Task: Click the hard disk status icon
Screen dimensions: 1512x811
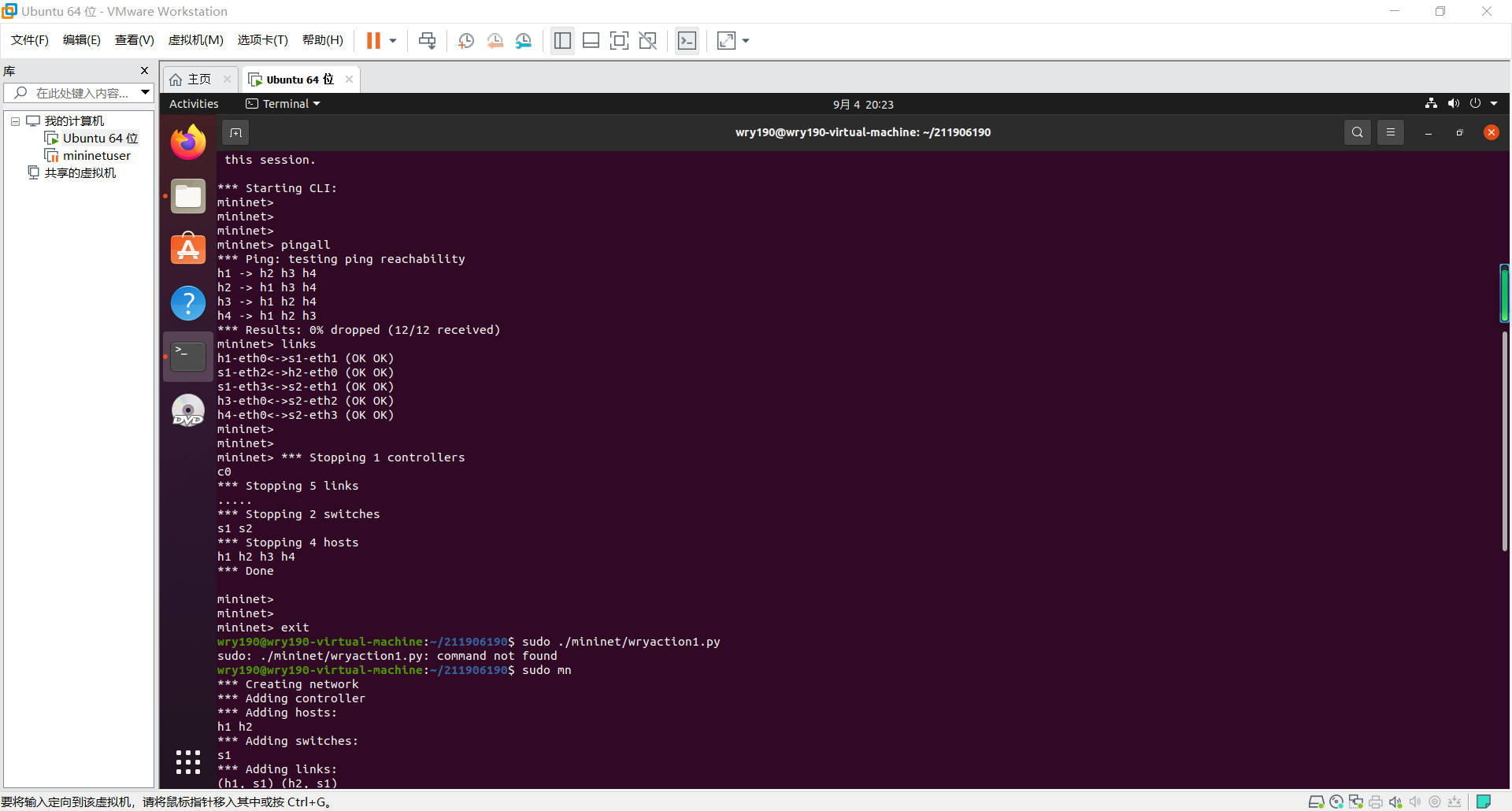Action: click(1316, 802)
